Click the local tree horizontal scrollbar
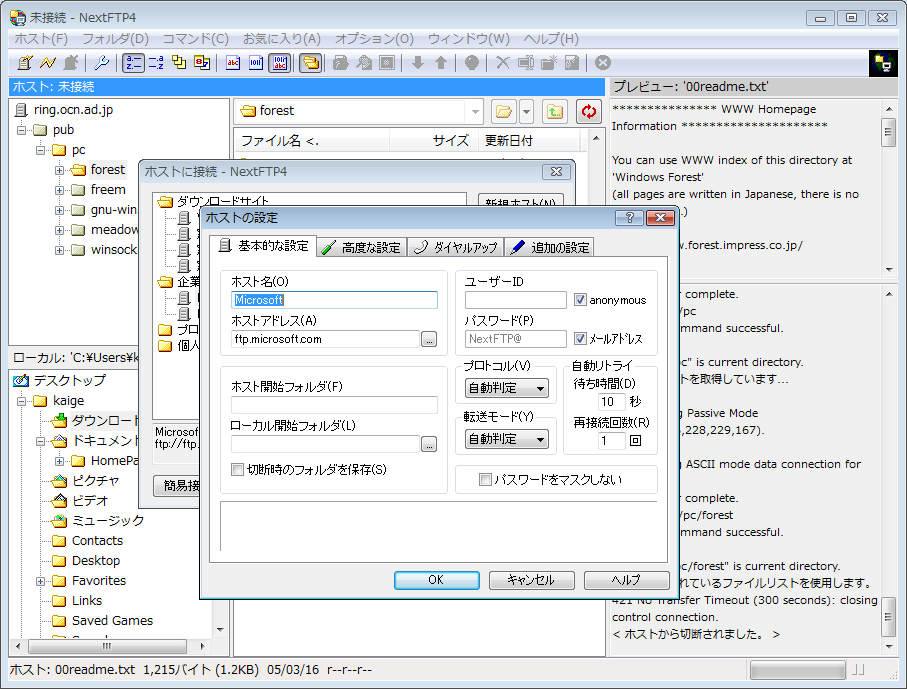This screenshot has width=907, height=689. 110,646
